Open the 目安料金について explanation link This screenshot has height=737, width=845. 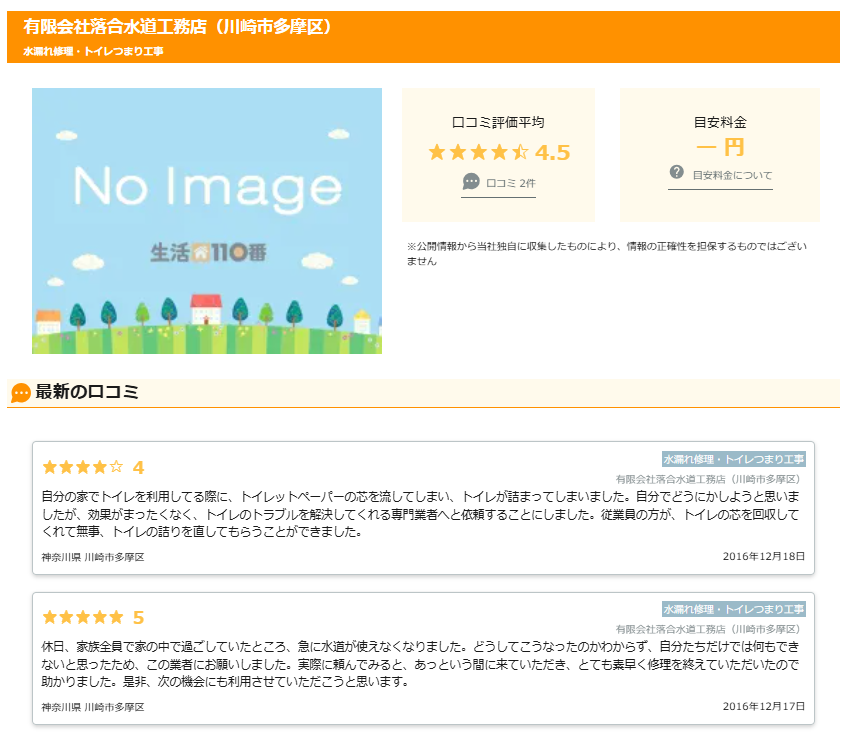(x=732, y=175)
